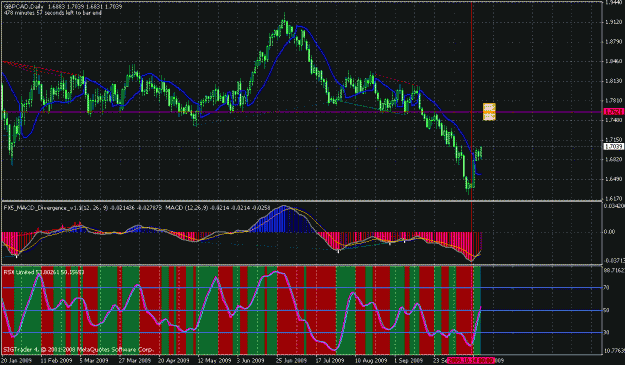This screenshot has width=625, height=365.
Task: Click the 1.8130 price scale label
Action: coord(614,81)
